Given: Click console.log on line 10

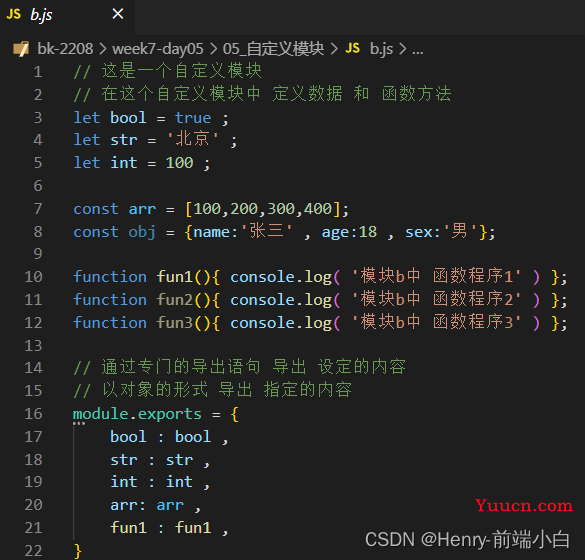Looking at the screenshot, I should tap(281, 277).
